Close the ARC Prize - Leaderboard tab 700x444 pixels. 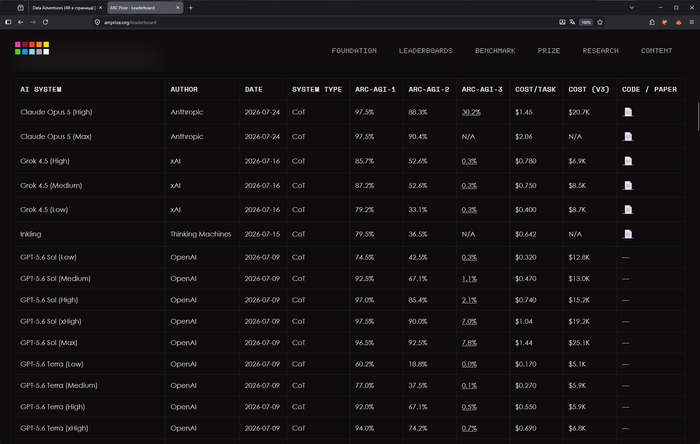[x=178, y=8]
